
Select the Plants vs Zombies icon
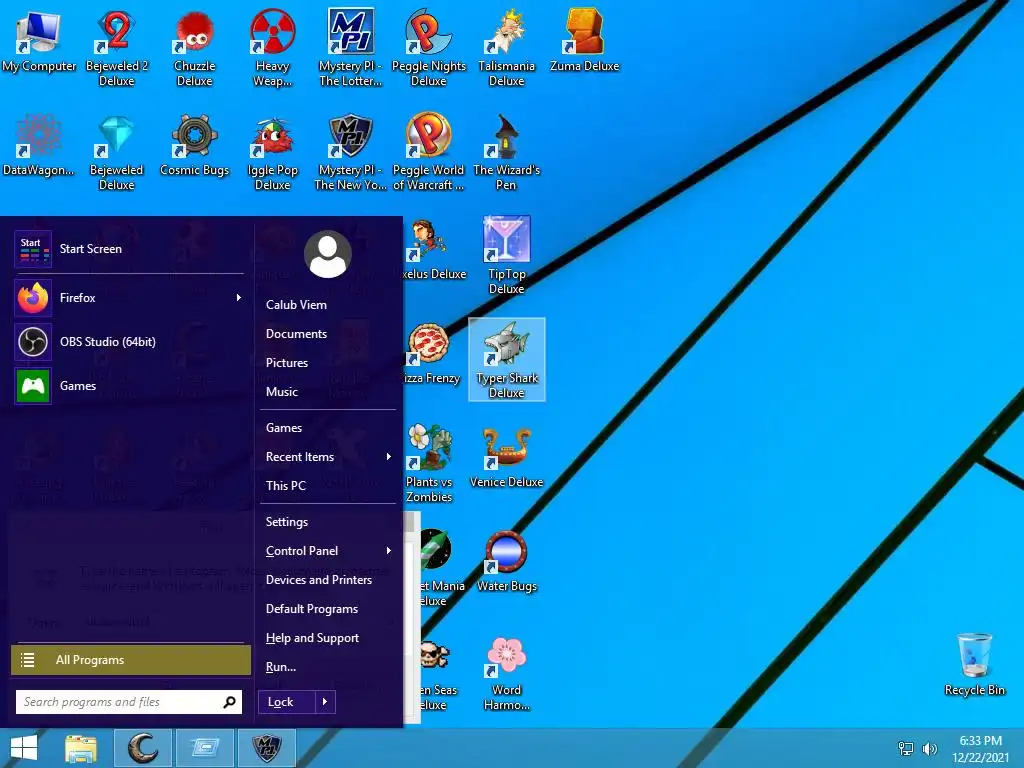click(x=429, y=463)
